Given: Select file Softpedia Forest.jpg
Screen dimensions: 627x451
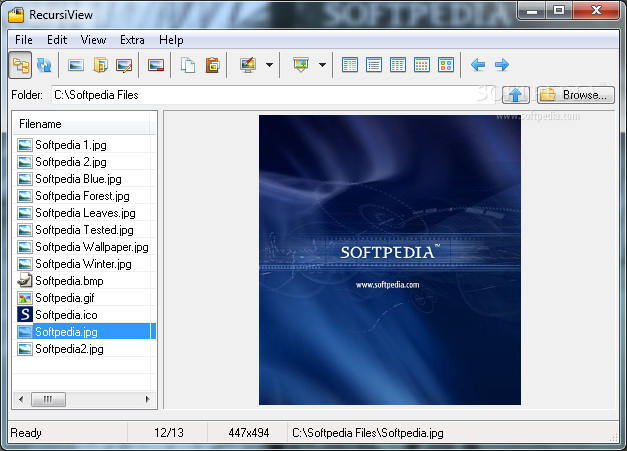Looking at the screenshot, I should (x=84, y=196).
